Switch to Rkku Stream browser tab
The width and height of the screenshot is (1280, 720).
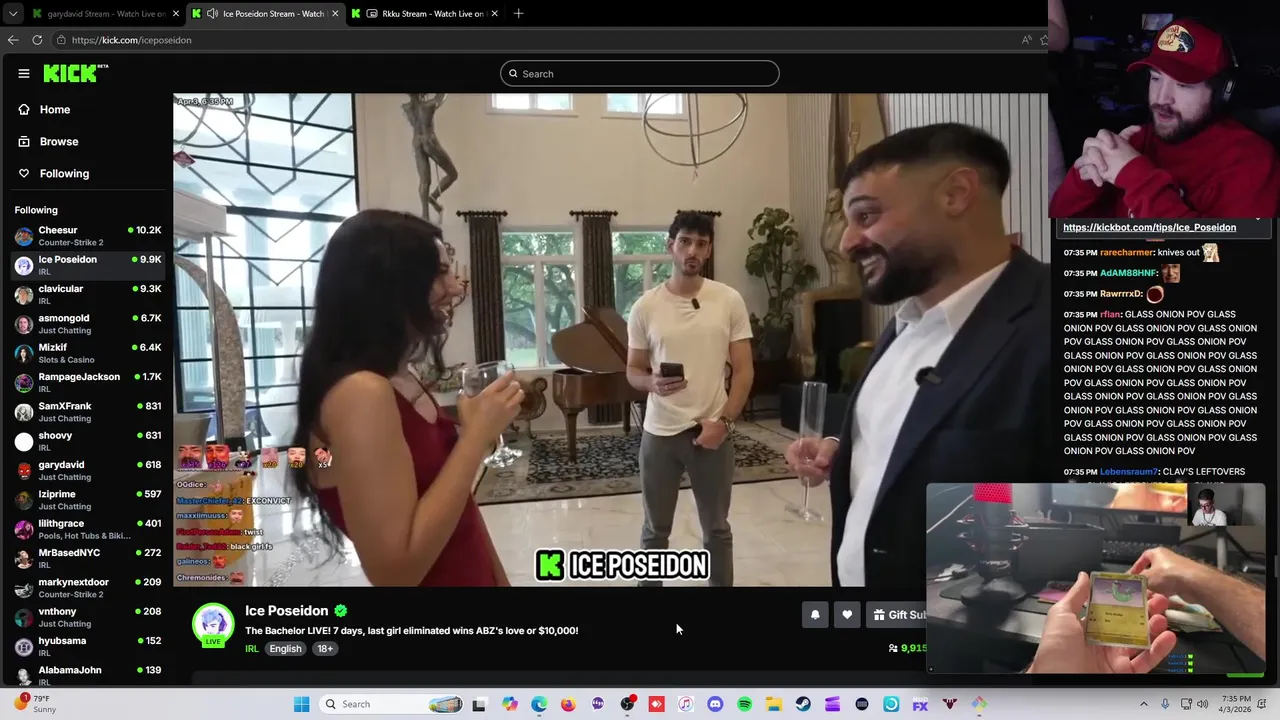coord(425,13)
